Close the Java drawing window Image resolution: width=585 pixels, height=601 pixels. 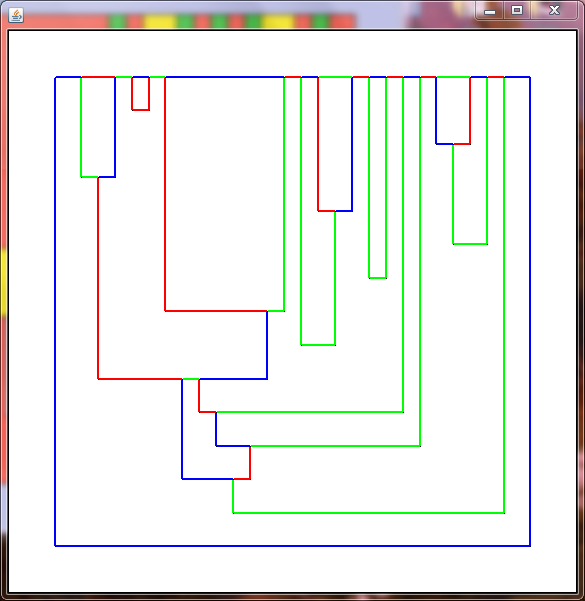pos(554,10)
